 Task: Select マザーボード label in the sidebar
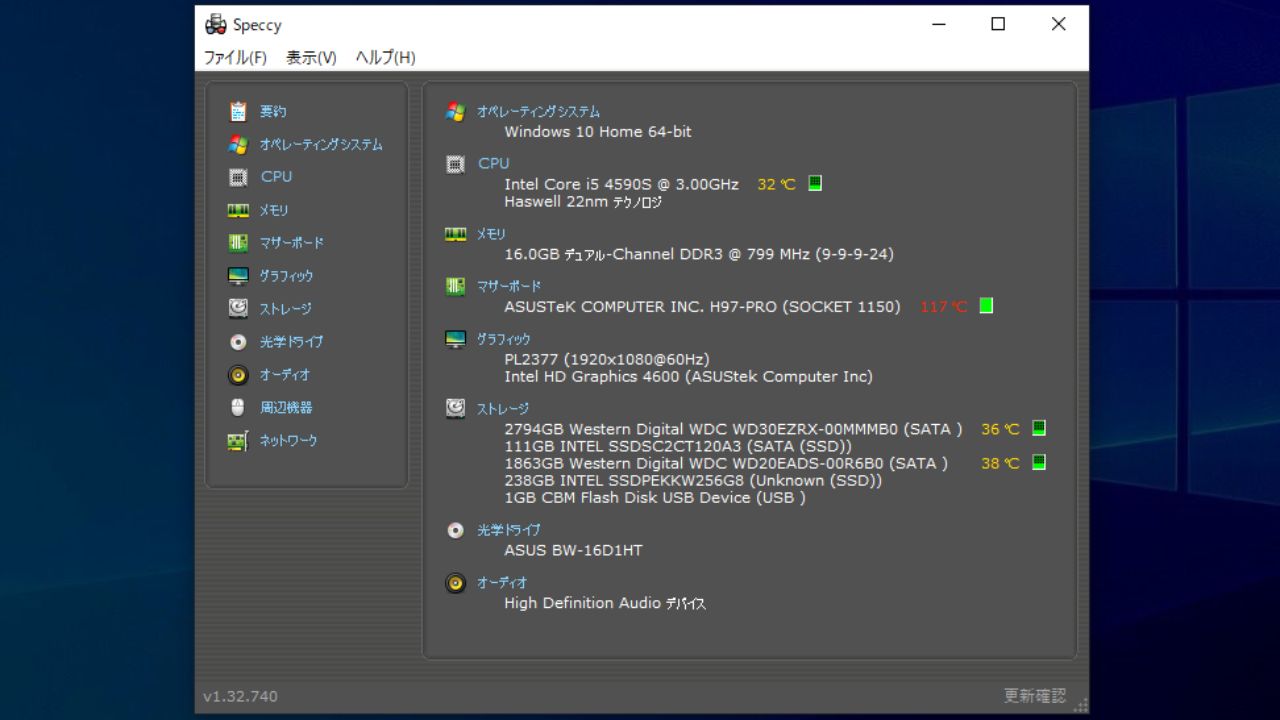coord(292,243)
